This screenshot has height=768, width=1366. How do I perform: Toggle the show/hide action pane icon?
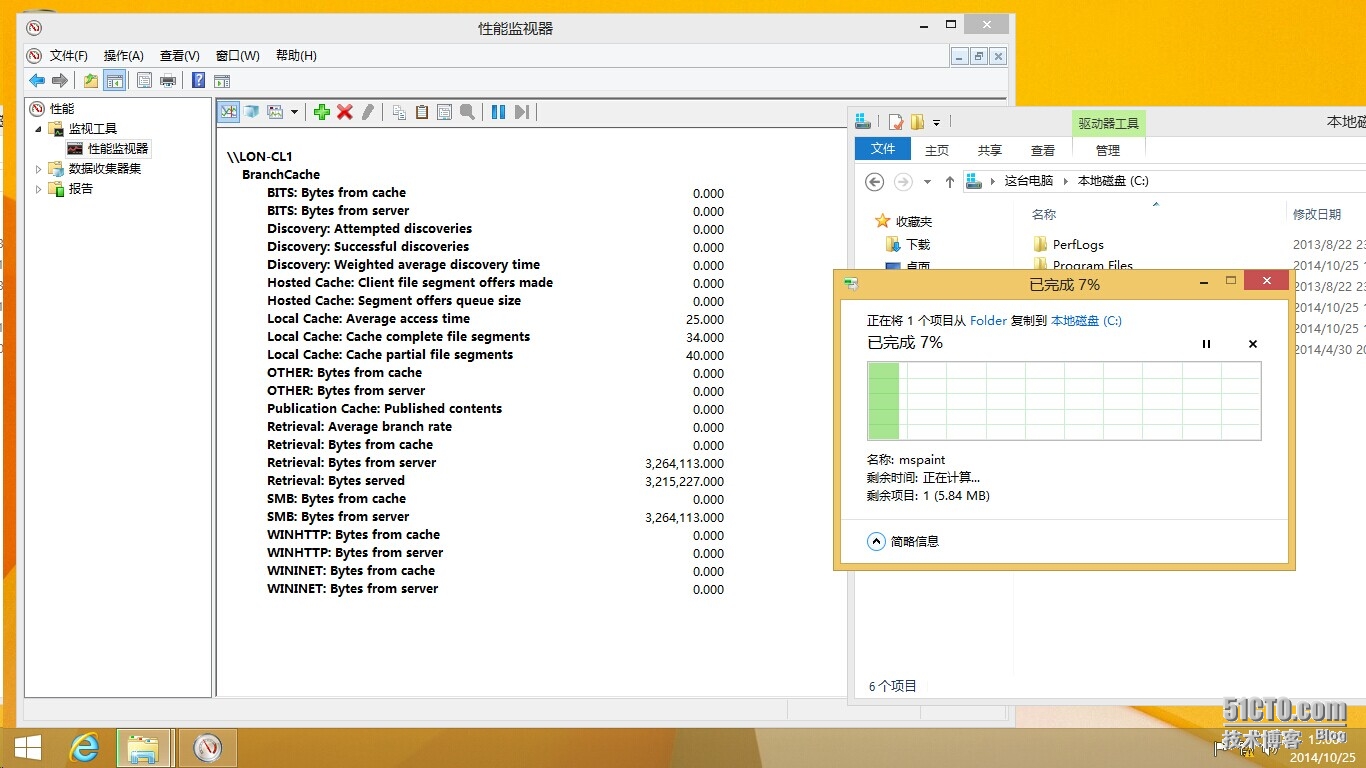[x=222, y=81]
